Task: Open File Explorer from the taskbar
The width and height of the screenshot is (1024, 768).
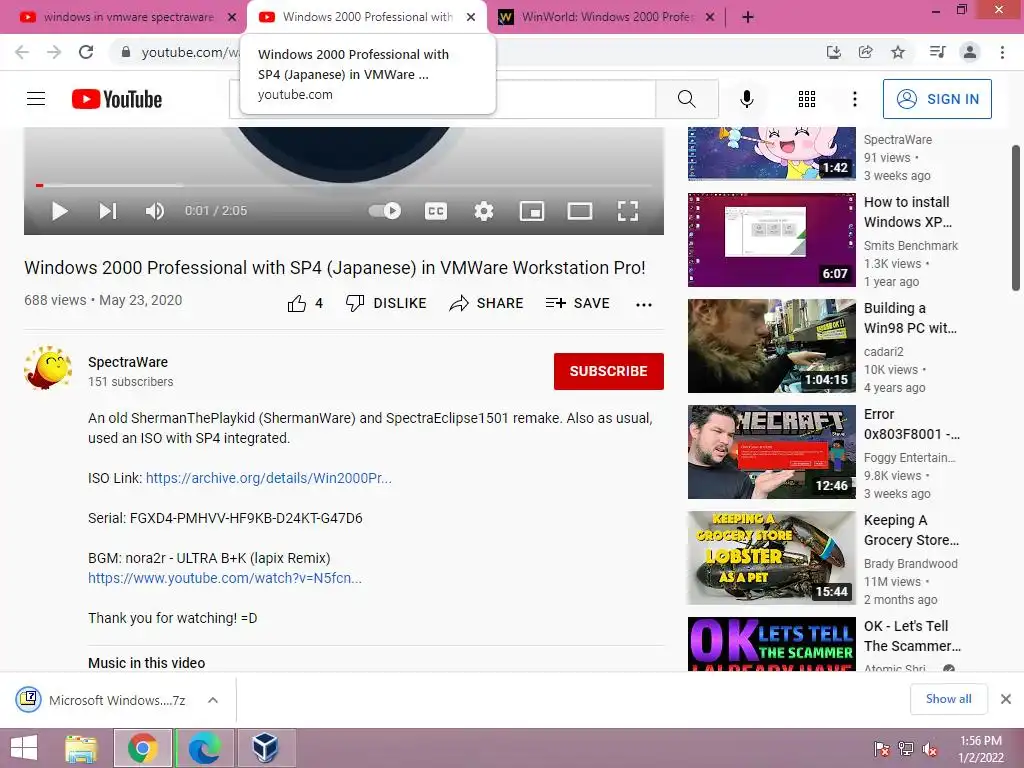Action: (81, 748)
